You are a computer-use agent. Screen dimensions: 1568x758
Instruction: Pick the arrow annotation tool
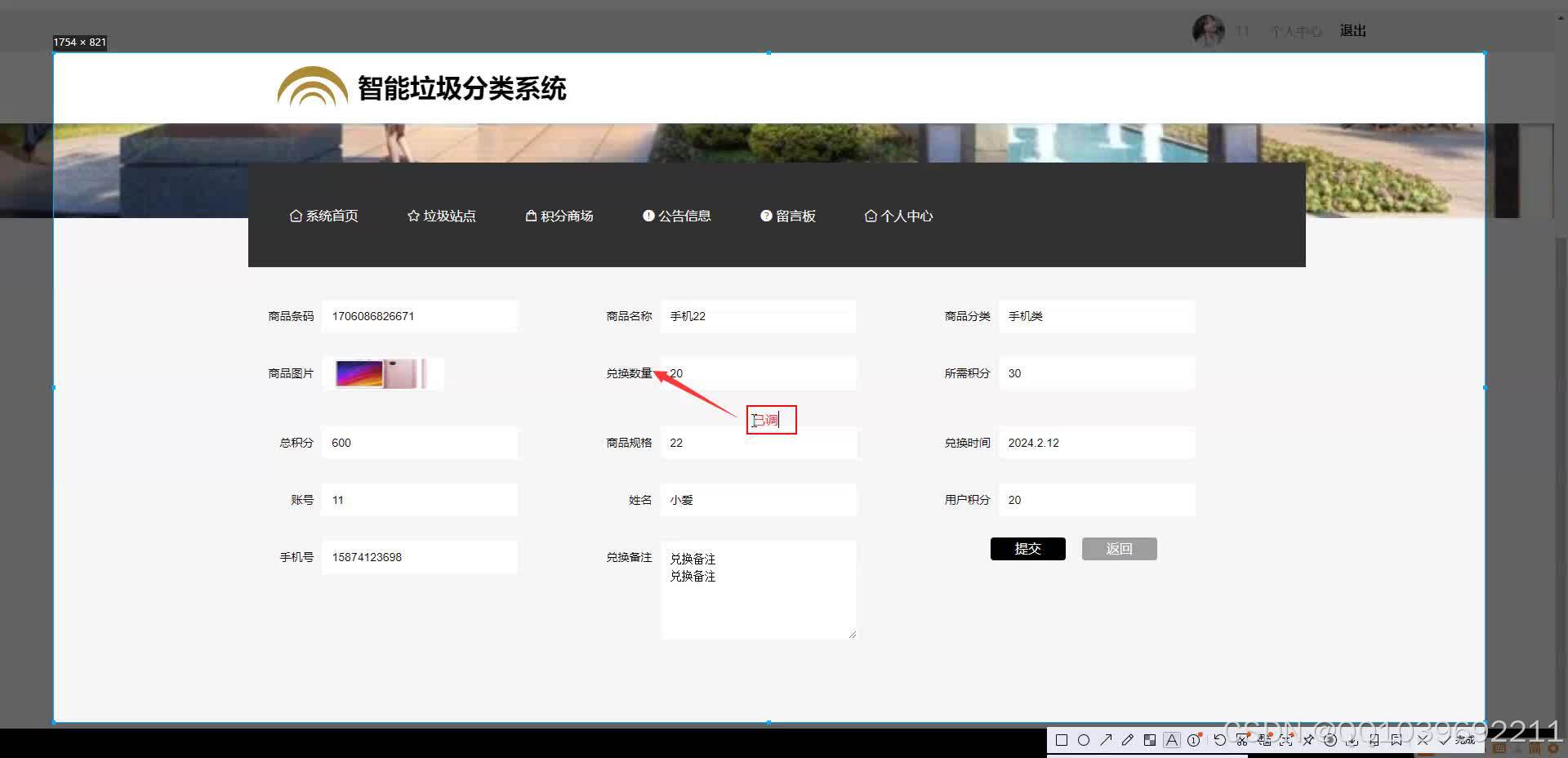1107,739
